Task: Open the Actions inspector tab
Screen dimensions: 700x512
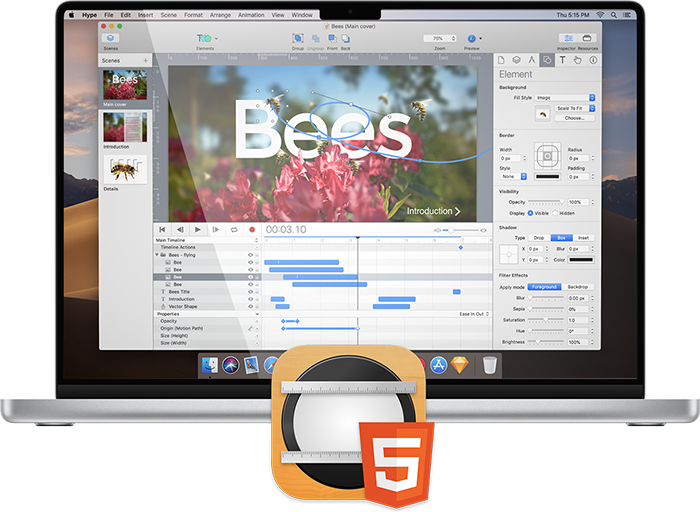Action: coord(578,60)
